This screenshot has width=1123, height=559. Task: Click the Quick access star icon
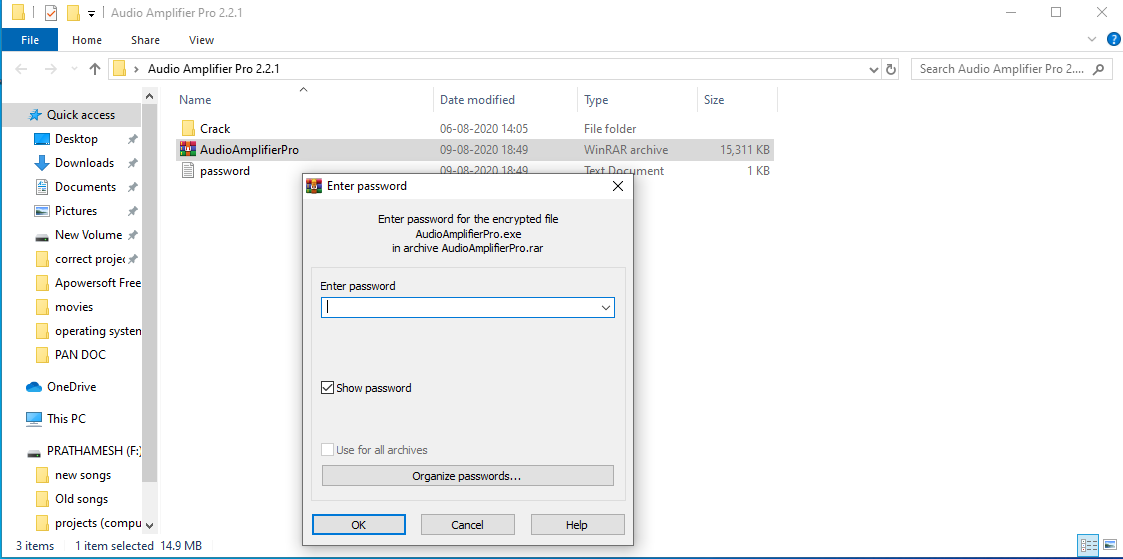[x=35, y=115]
